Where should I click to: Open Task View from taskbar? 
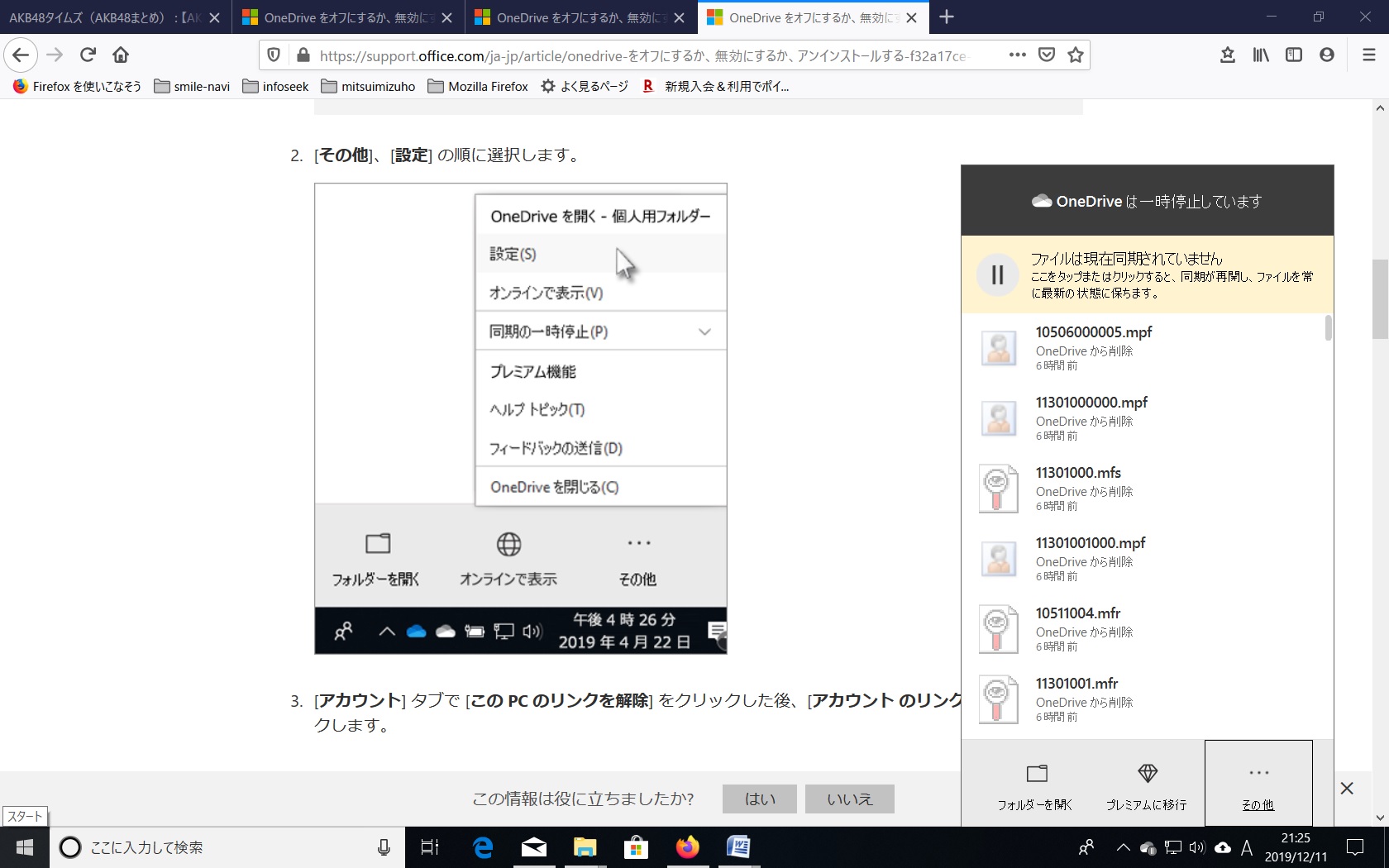[x=430, y=847]
